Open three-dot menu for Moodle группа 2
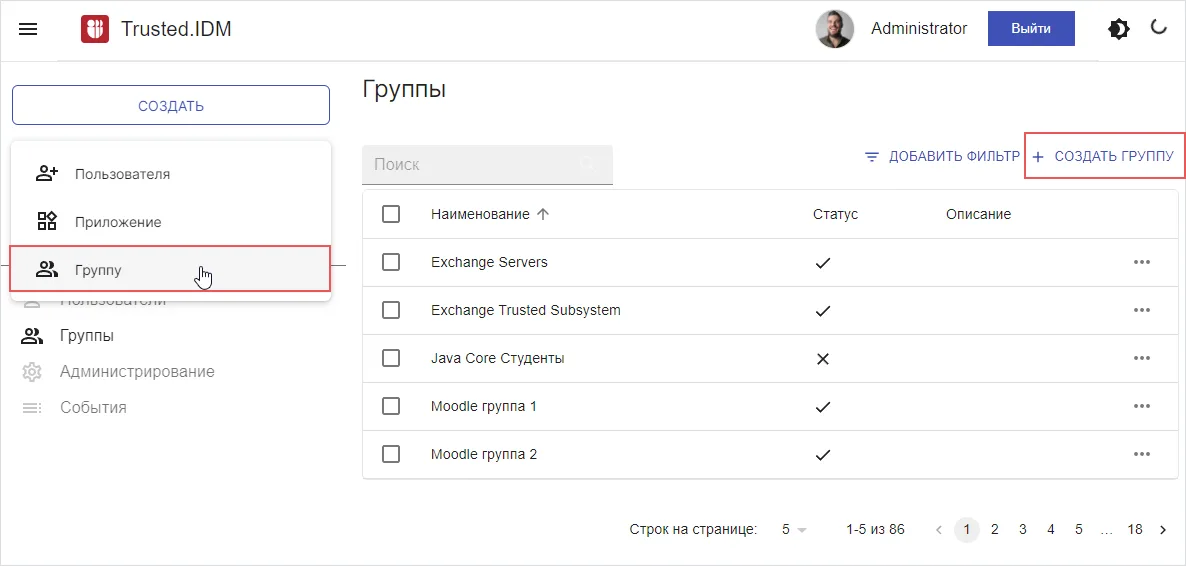The width and height of the screenshot is (1186, 566). [1141, 454]
